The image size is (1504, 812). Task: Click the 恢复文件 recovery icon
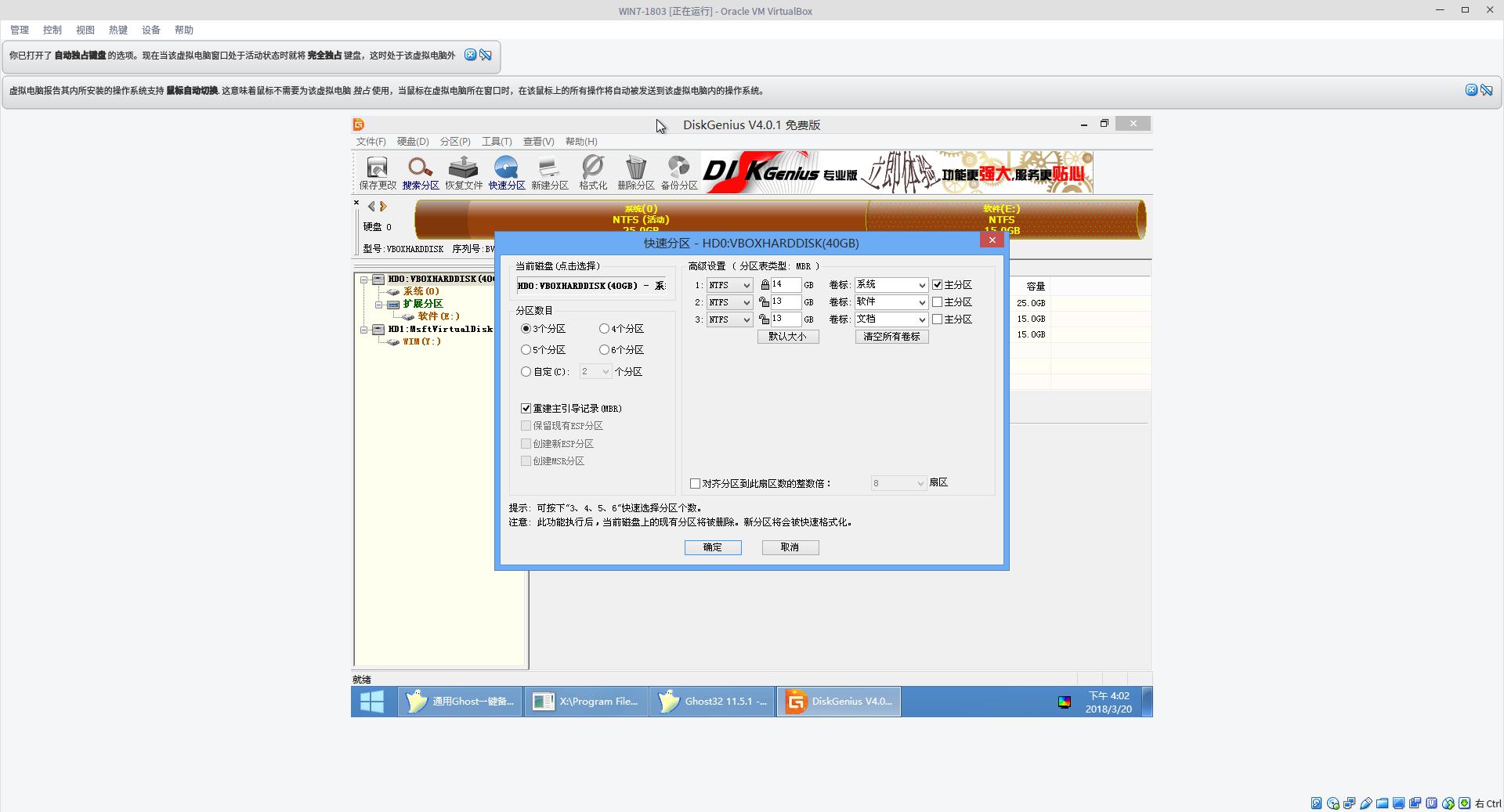click(464, 171)
